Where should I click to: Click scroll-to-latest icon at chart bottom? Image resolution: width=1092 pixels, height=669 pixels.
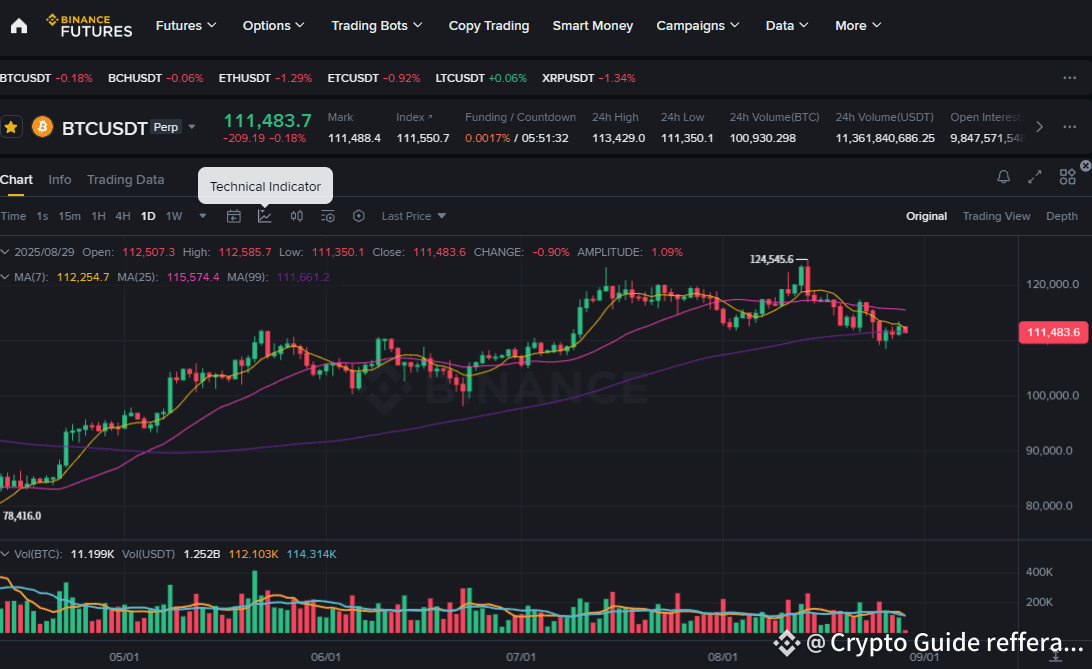click(x=1056, y=656)
